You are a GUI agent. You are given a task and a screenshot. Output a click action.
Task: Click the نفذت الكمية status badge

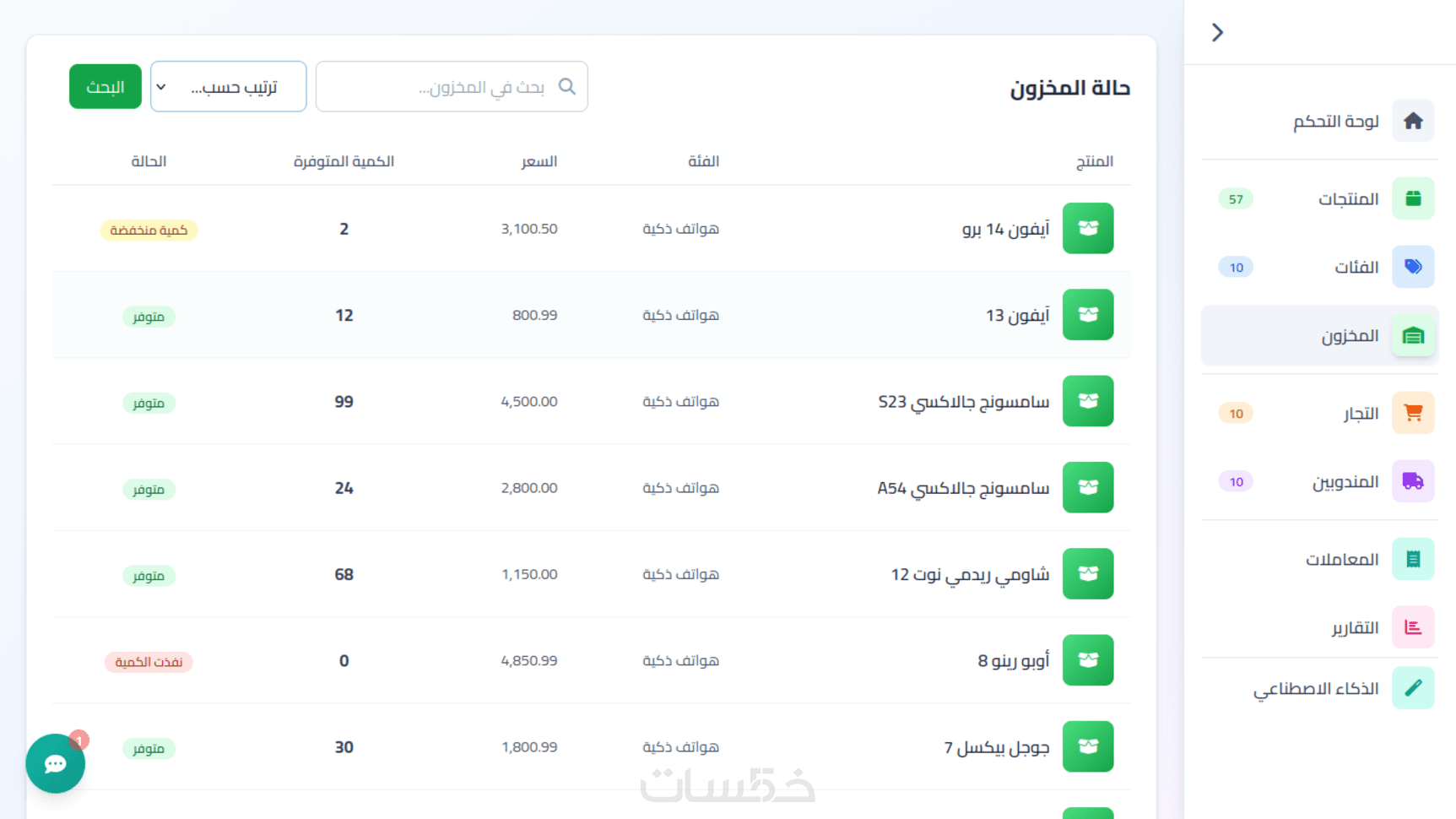point(149,662)
